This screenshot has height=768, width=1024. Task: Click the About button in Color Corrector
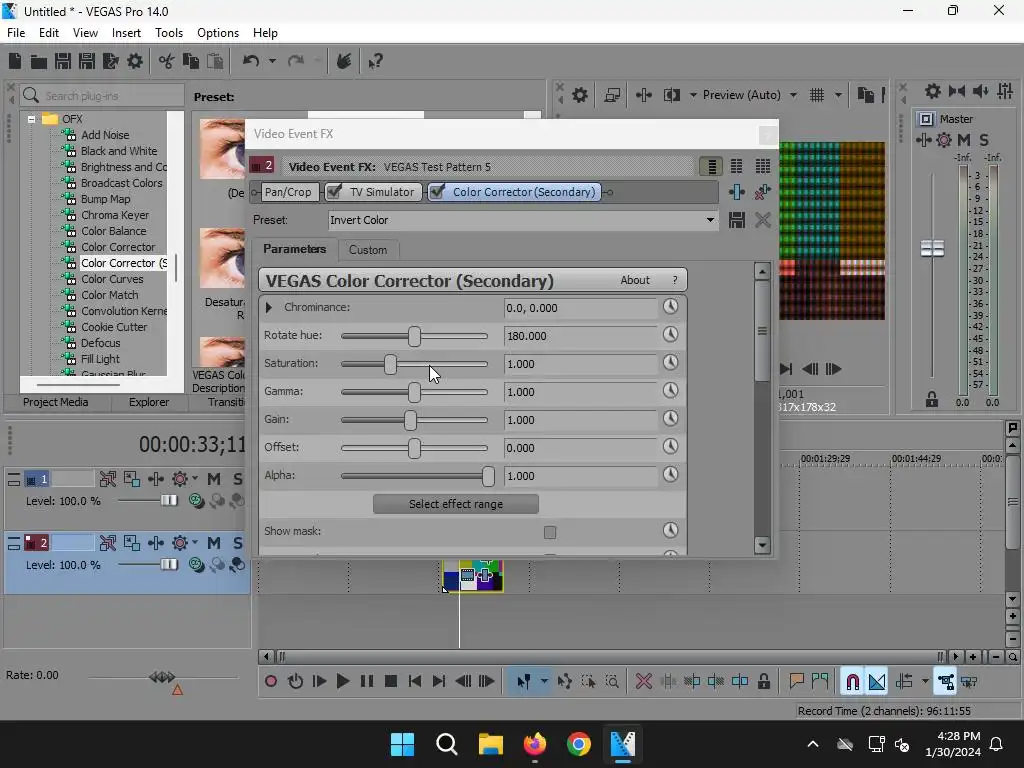pyautogui.click(x=635, y=280)
